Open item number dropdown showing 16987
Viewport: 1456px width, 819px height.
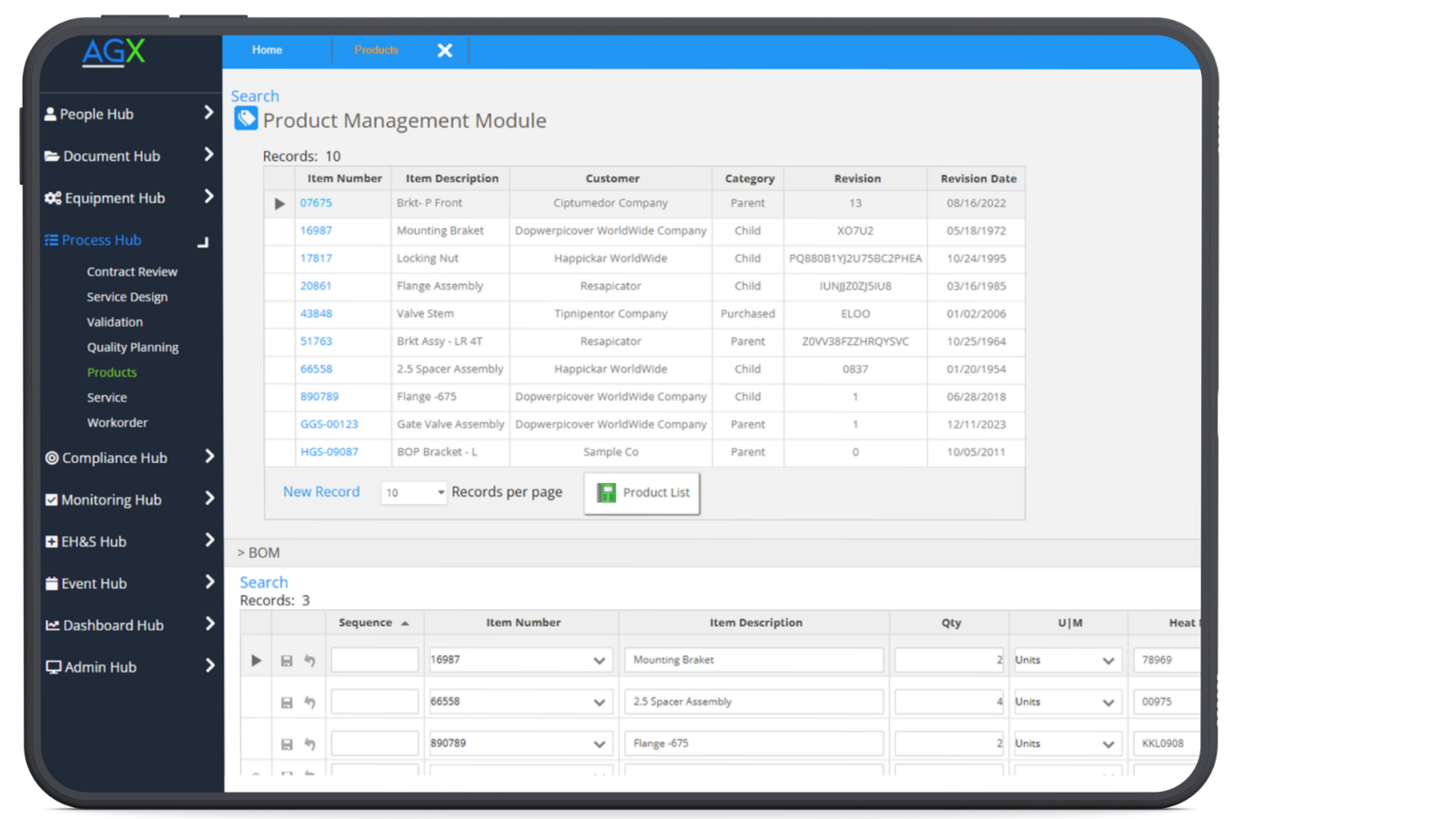[x=599, y=661]
